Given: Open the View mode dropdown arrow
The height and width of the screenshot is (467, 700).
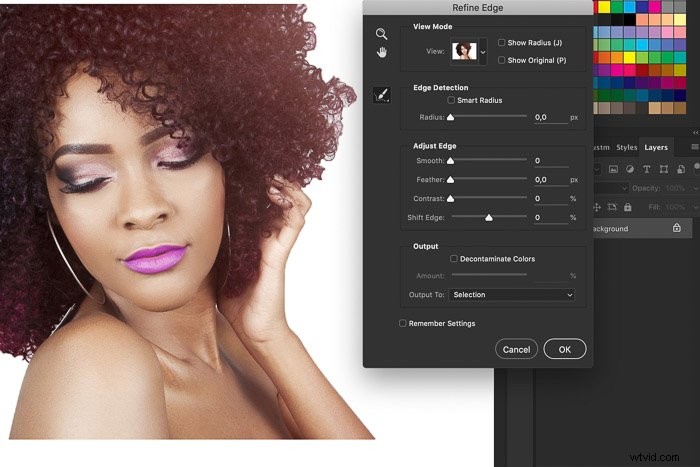Looking at the screenshot, I should 483,52.
